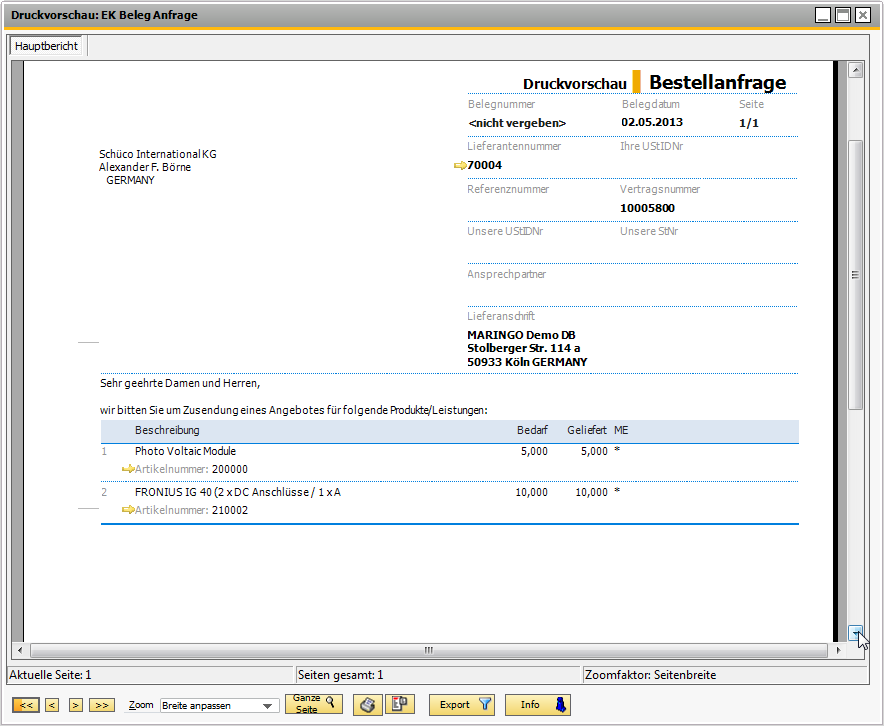Click the vertical scrollbar up arrow
The width and height of the screenshot is (884, 726).
click(855, 70)
